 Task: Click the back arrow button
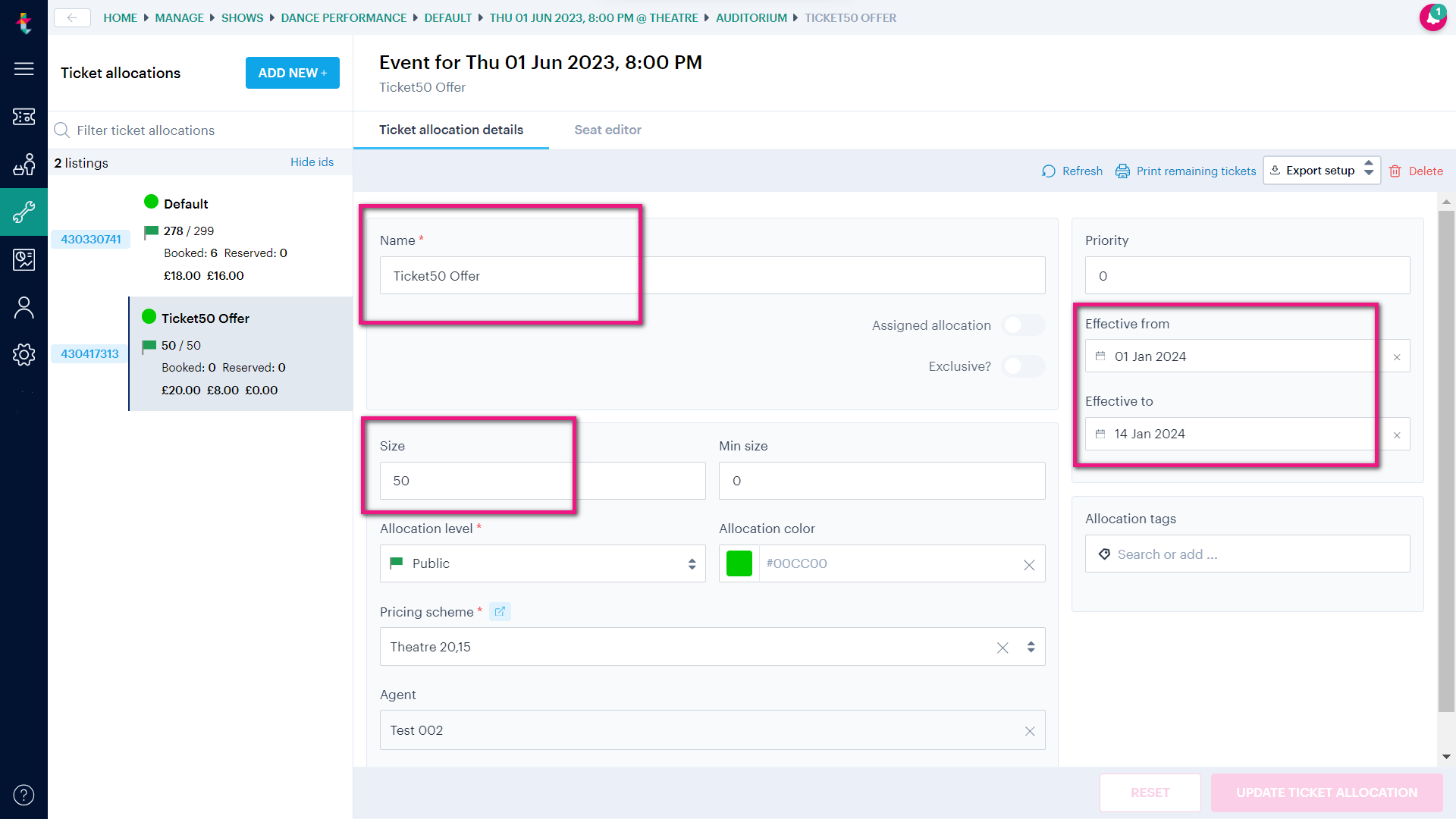pos(72,17)
